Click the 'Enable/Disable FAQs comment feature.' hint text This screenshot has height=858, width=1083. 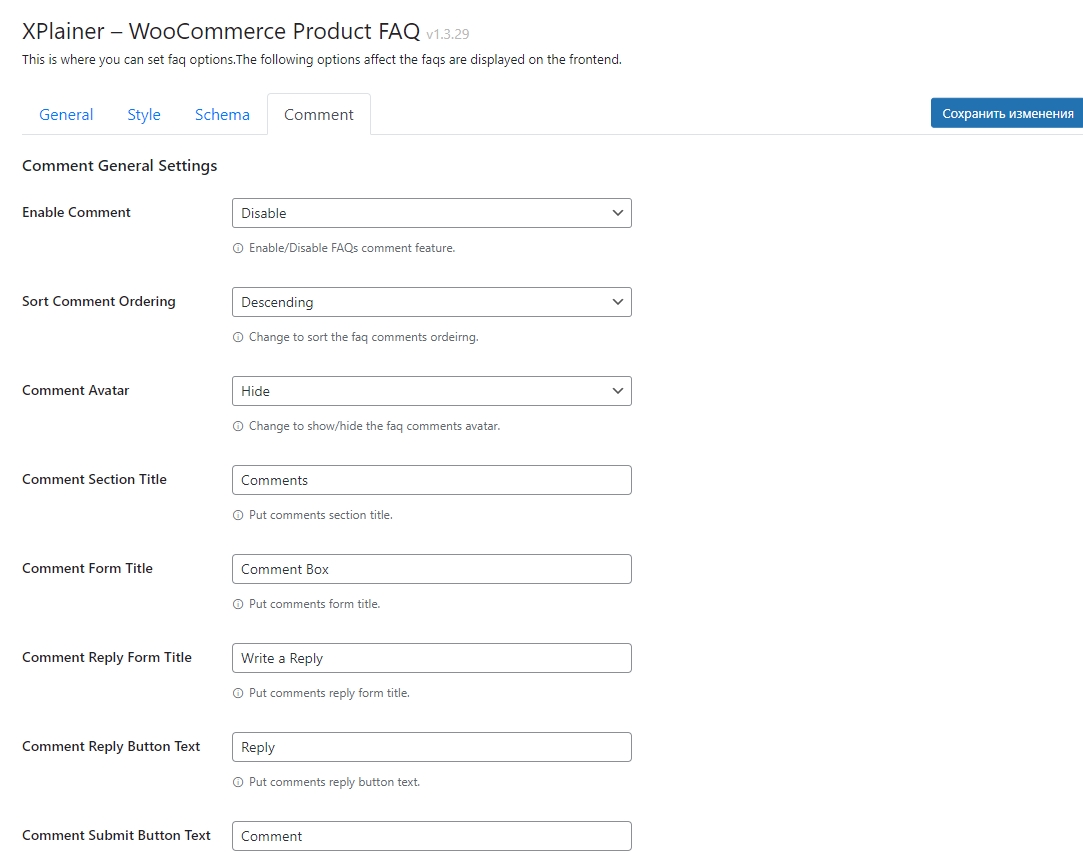point(352,248)
